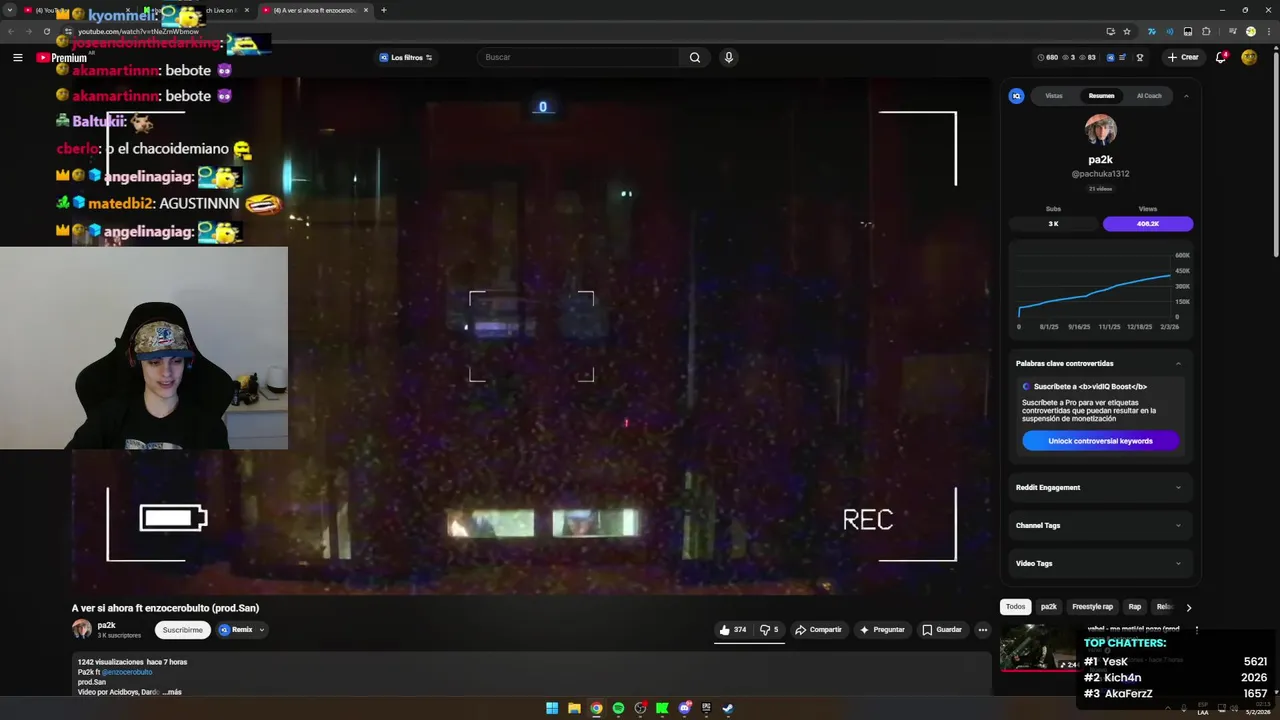Image resolution: width=1280 pixels, height=720 pixels.
Task: Open Windows Start menu
Action: coord(552,708)
